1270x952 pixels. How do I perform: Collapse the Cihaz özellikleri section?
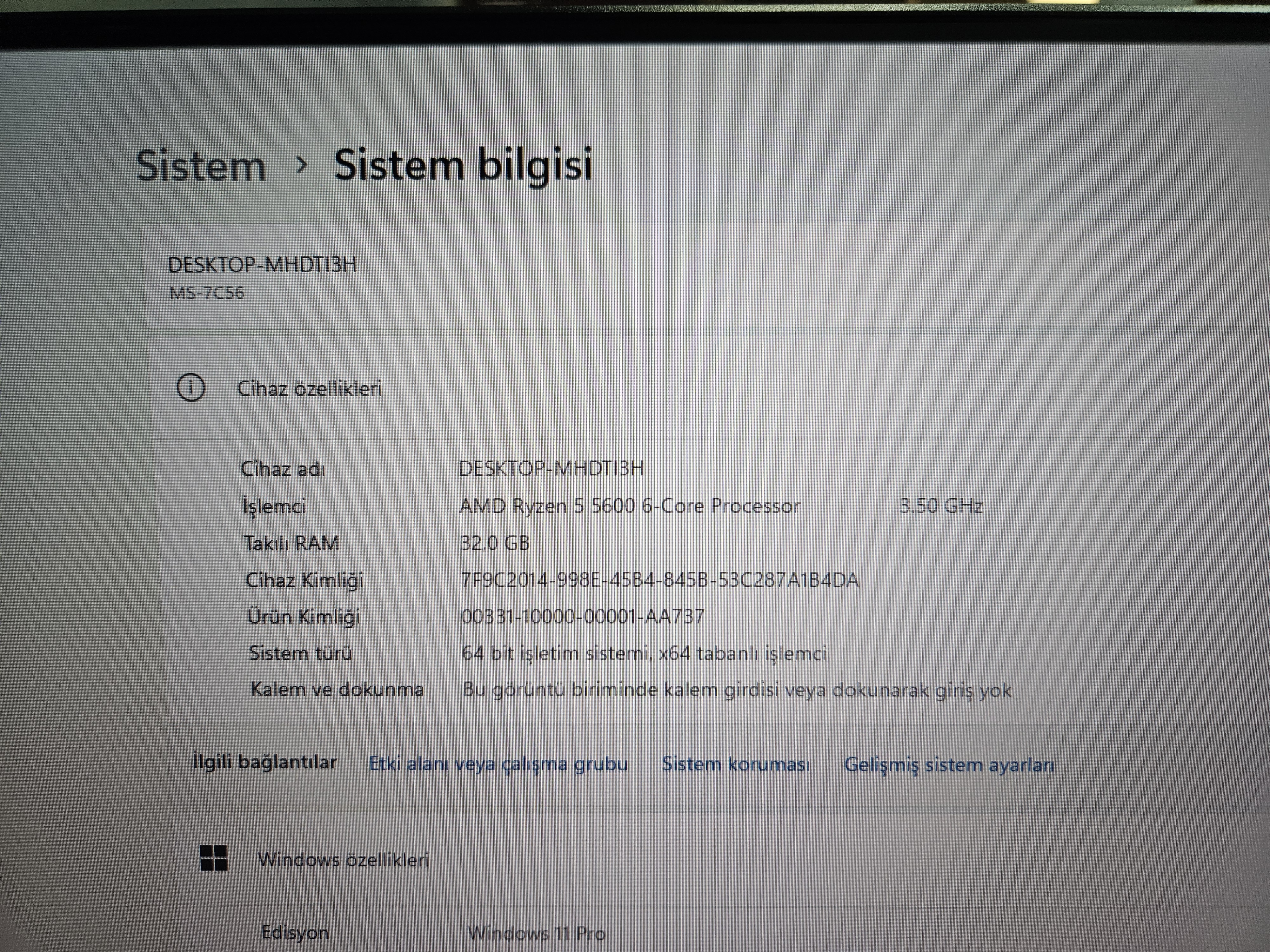pyautogui.click(x=310, y=388)
